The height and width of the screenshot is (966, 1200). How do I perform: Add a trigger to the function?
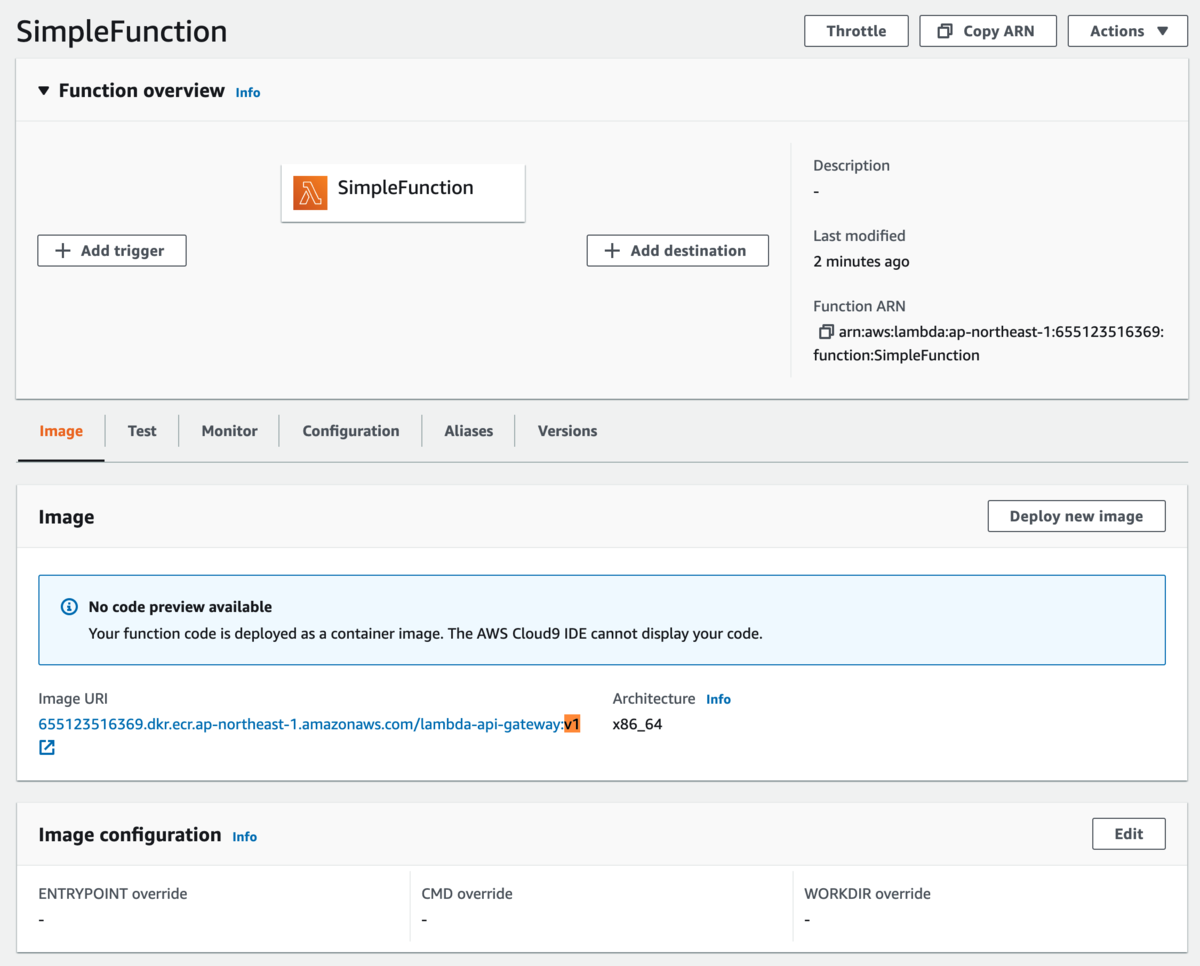pos(112,250)
